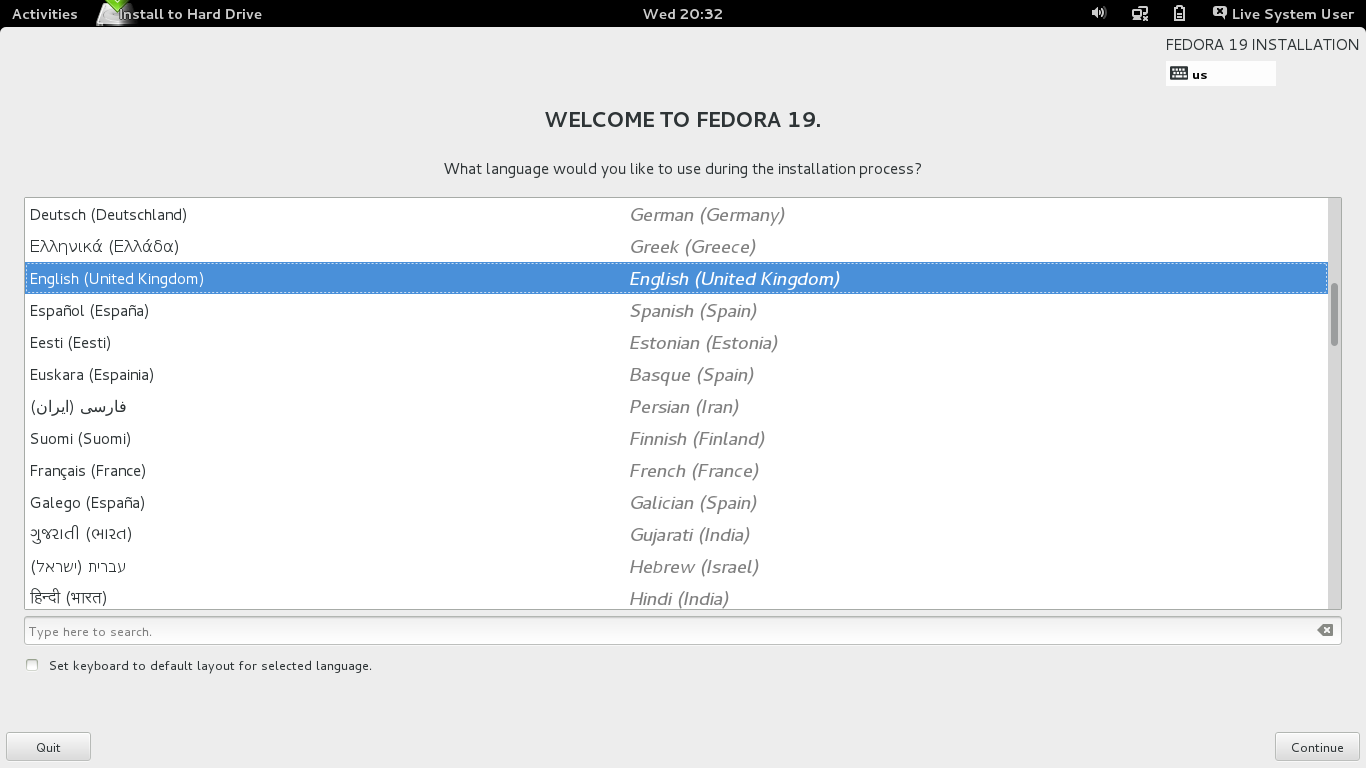Select Suomi (Suomi) language
1366x768 pixels.
[x=676, y=438]
